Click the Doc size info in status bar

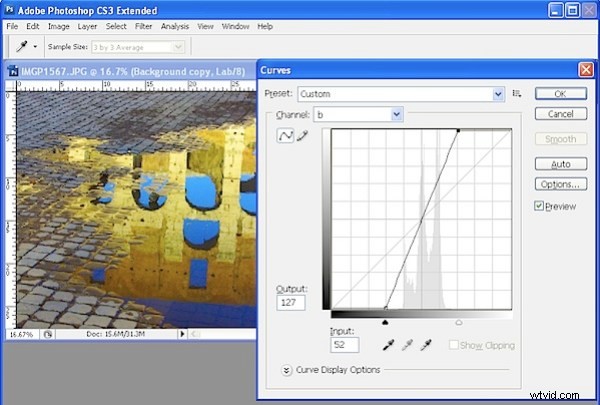click(116, 334)
